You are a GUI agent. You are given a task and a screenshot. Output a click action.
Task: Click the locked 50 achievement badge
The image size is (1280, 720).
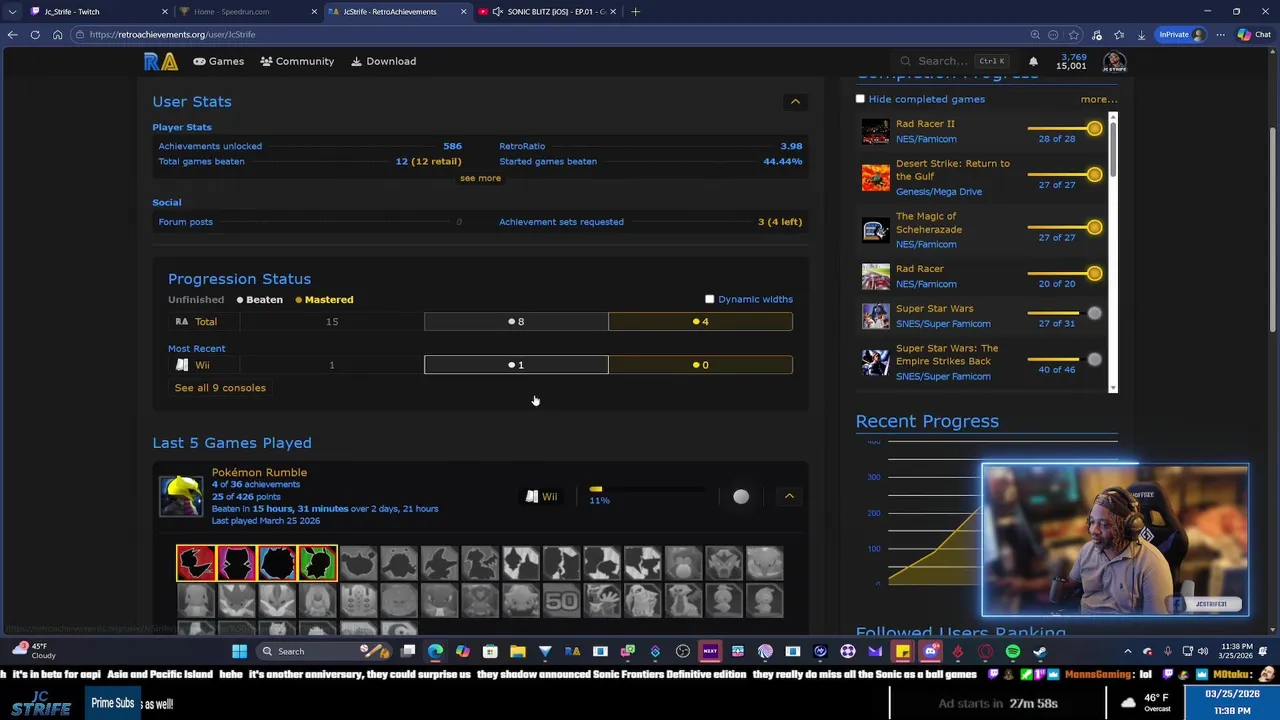(x=562, y=602)
